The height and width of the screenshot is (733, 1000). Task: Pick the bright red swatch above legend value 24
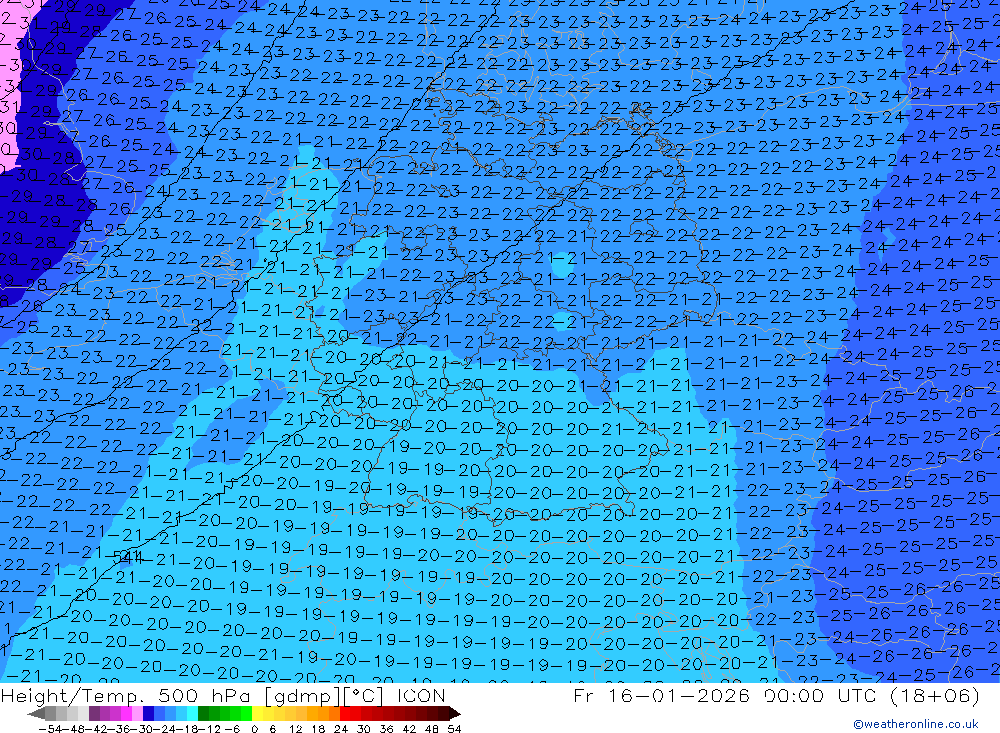coord(345,713)
